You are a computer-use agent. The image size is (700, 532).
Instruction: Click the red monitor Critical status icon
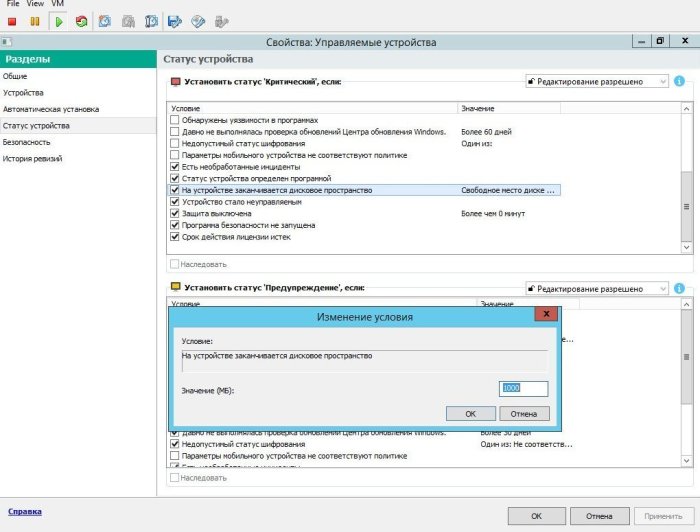point(175,82)
